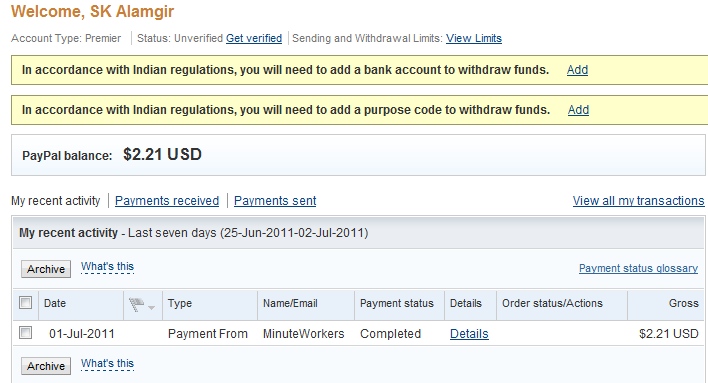708x383 pixels.
Task: Check the 01-Jul-2011 transaction checkbox
Action: point(26,333)
